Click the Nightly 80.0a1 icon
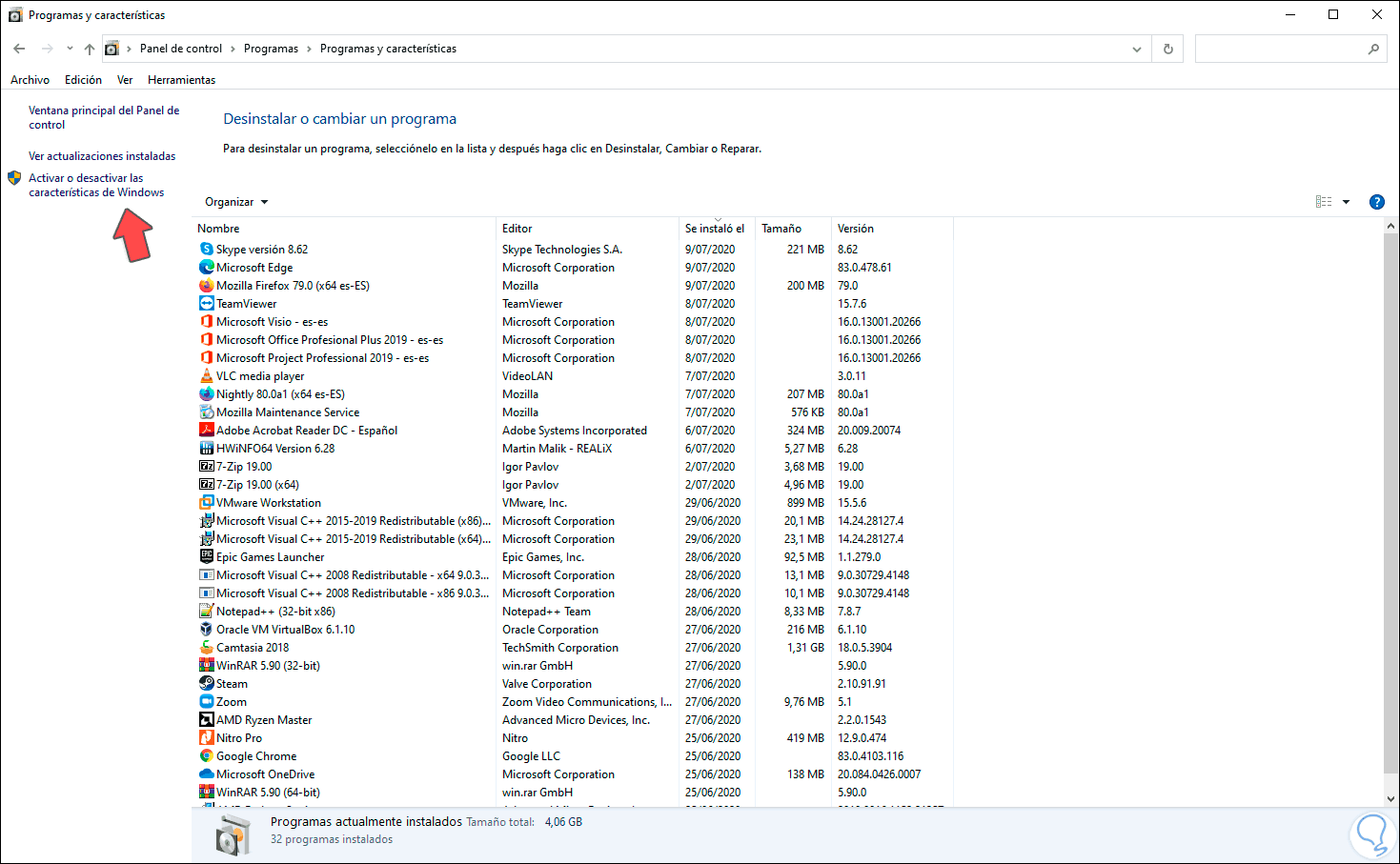The height and width of the screenshot is (864, 1400). [x=207, y=394]
